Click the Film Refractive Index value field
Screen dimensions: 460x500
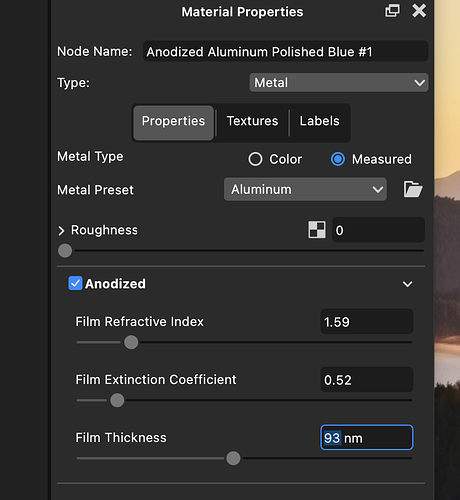(x=367, y=322)
